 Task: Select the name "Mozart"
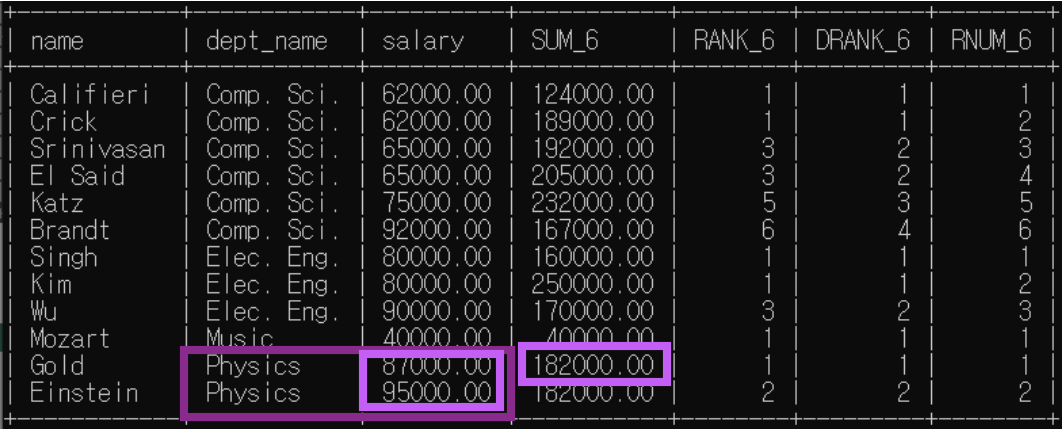(70, 339)
